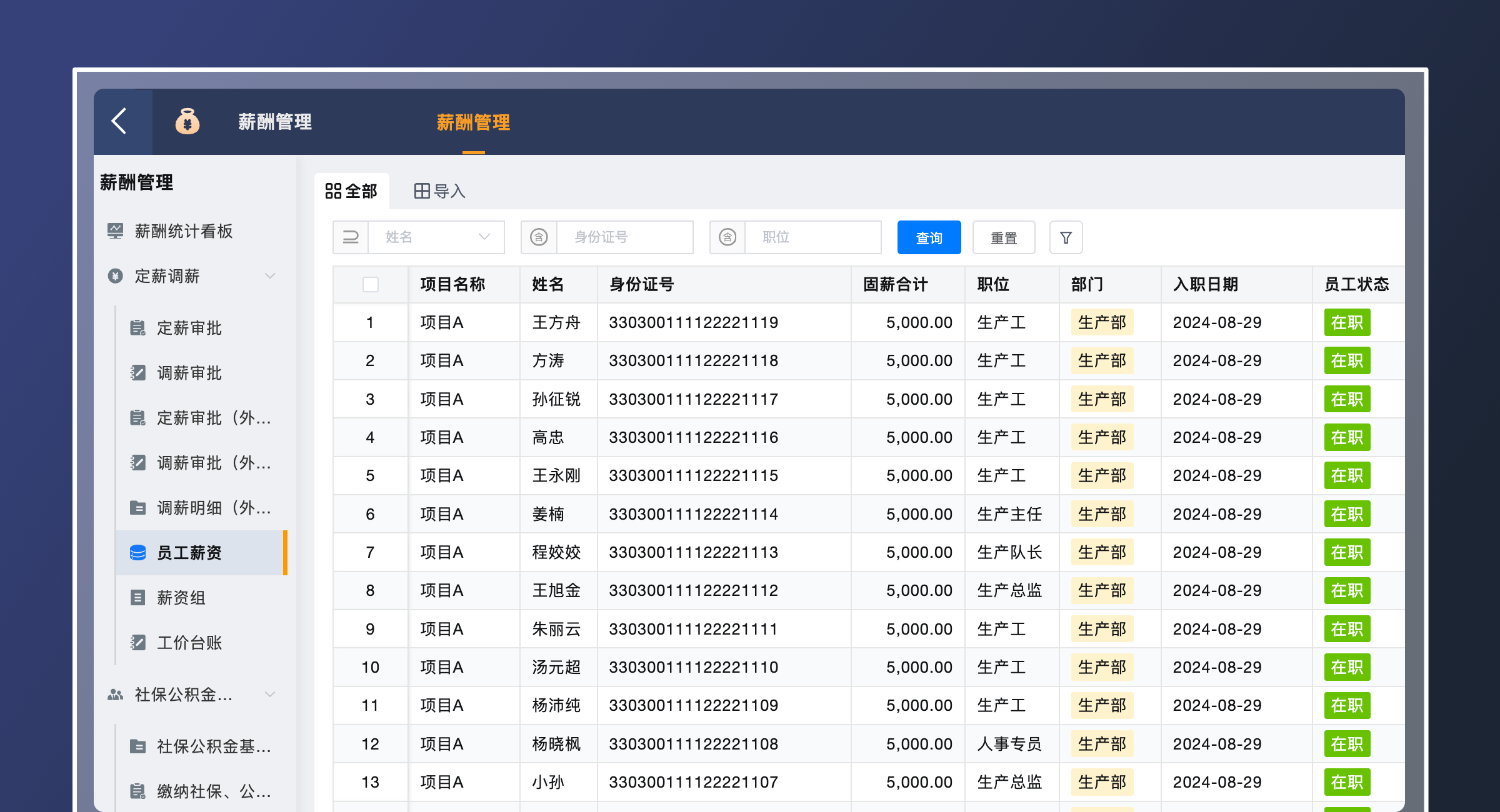The image size is (1500, 812).
Task: Open the 姓名 dropdown arrow
Action: [x=486, y=237]
